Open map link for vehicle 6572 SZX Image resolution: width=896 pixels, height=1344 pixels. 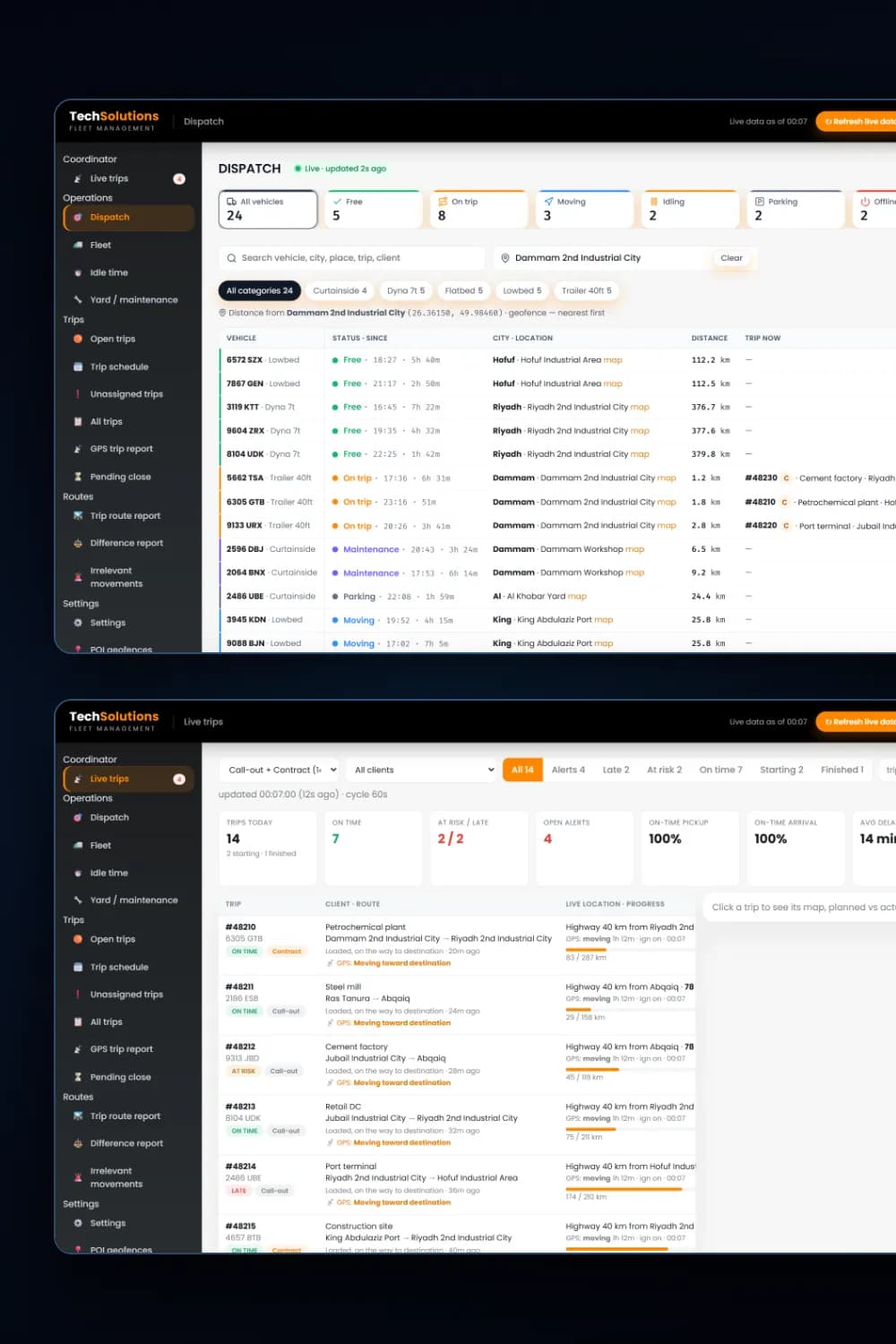click(613, 360)
